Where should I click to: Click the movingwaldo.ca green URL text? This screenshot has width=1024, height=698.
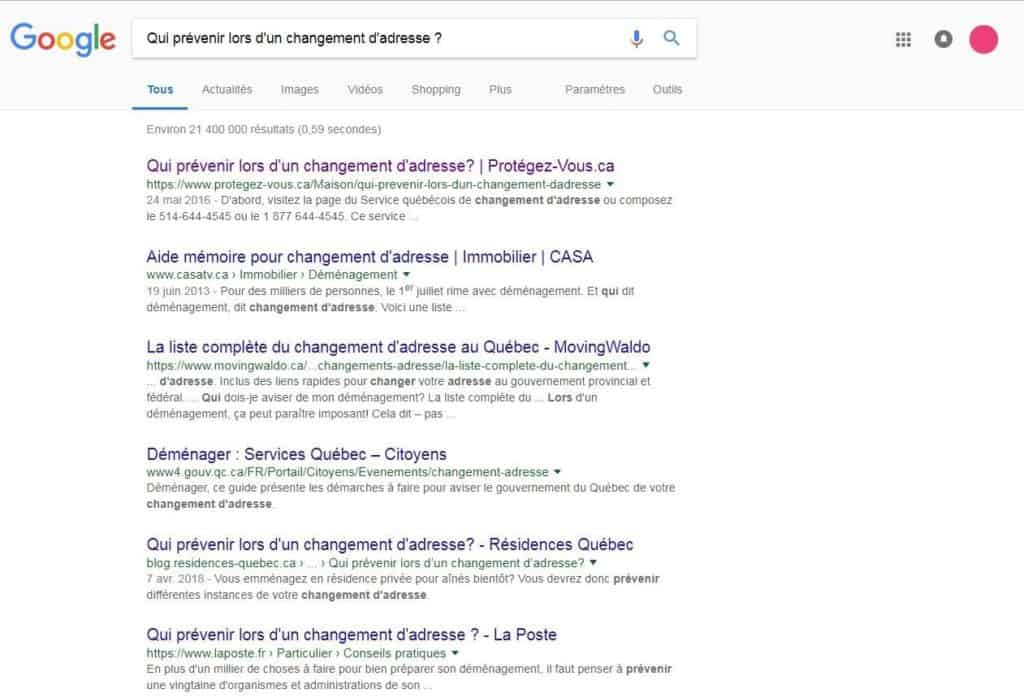click(x=391, y=365)
